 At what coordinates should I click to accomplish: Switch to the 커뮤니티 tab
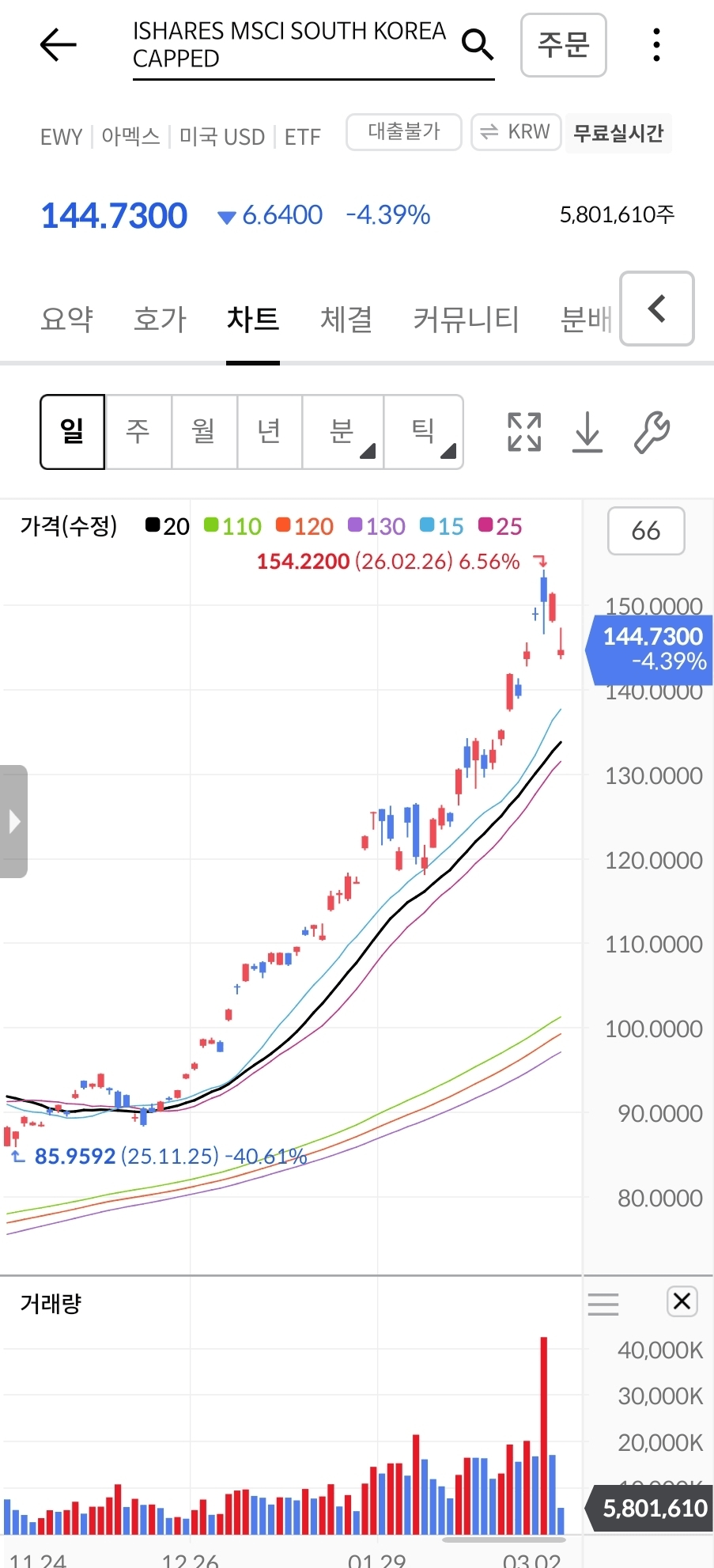click(x=467, y=319)
